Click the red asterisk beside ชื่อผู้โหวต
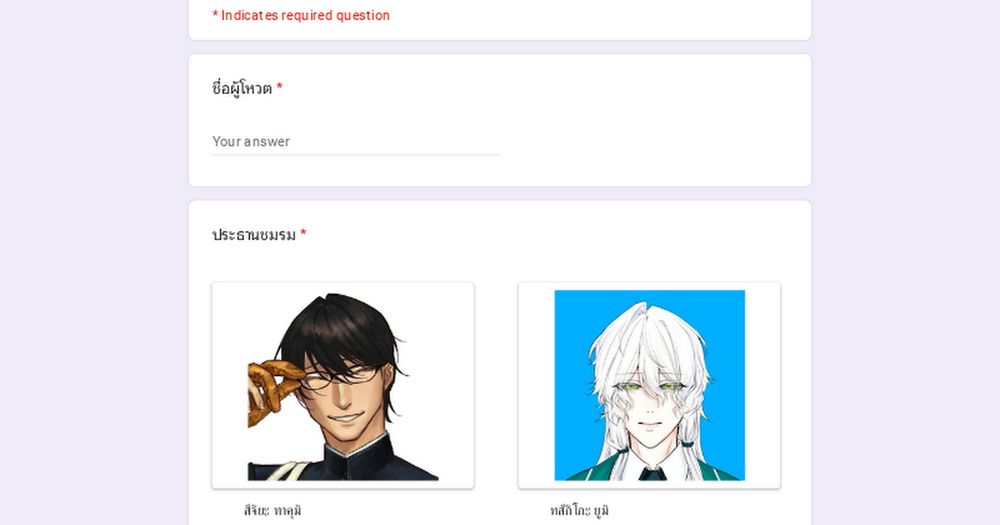The width and height of the screenshot is (1000, 525). [279, 87]
